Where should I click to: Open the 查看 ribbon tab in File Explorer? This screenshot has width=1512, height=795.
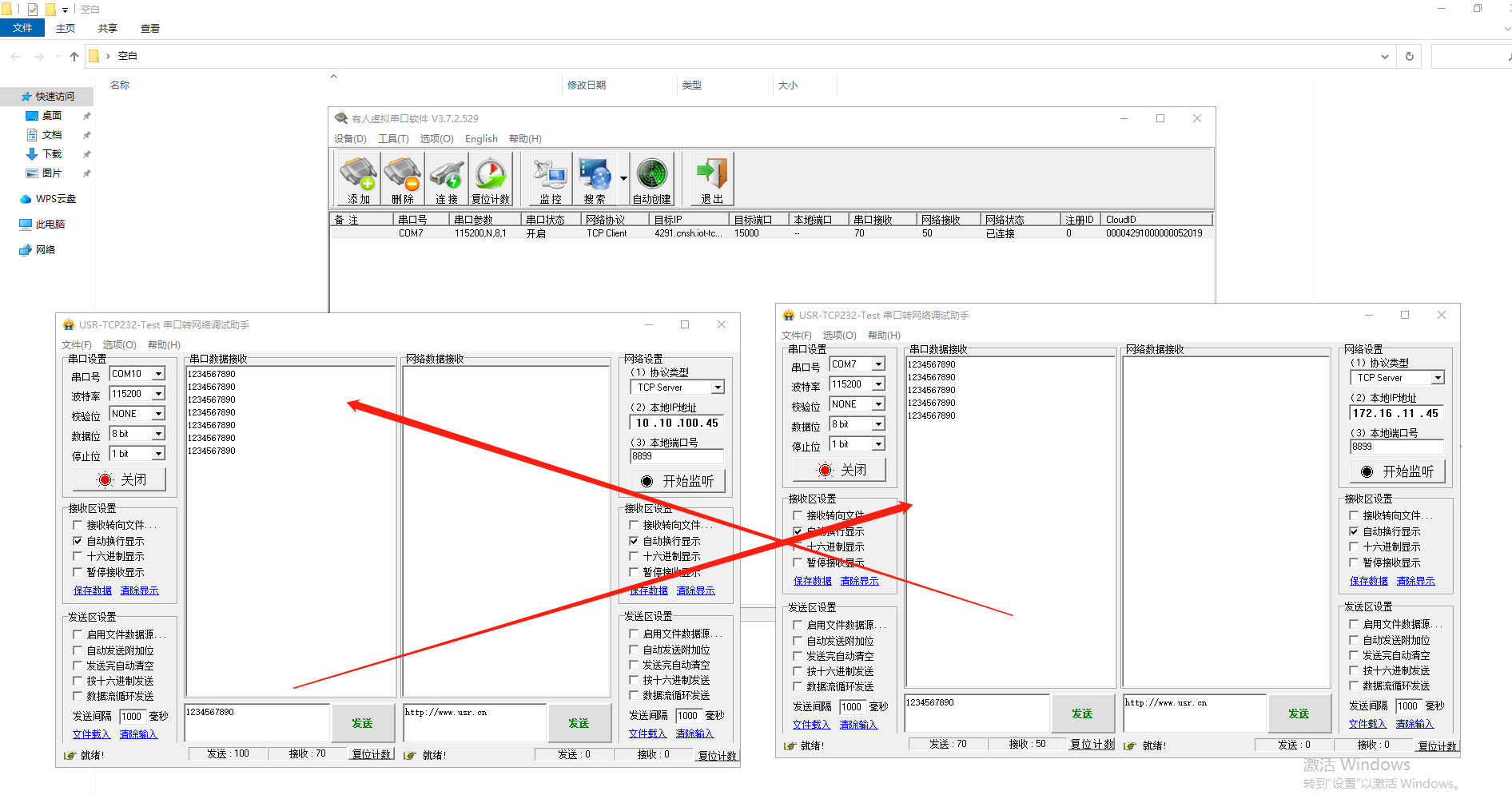click(149, 29)
